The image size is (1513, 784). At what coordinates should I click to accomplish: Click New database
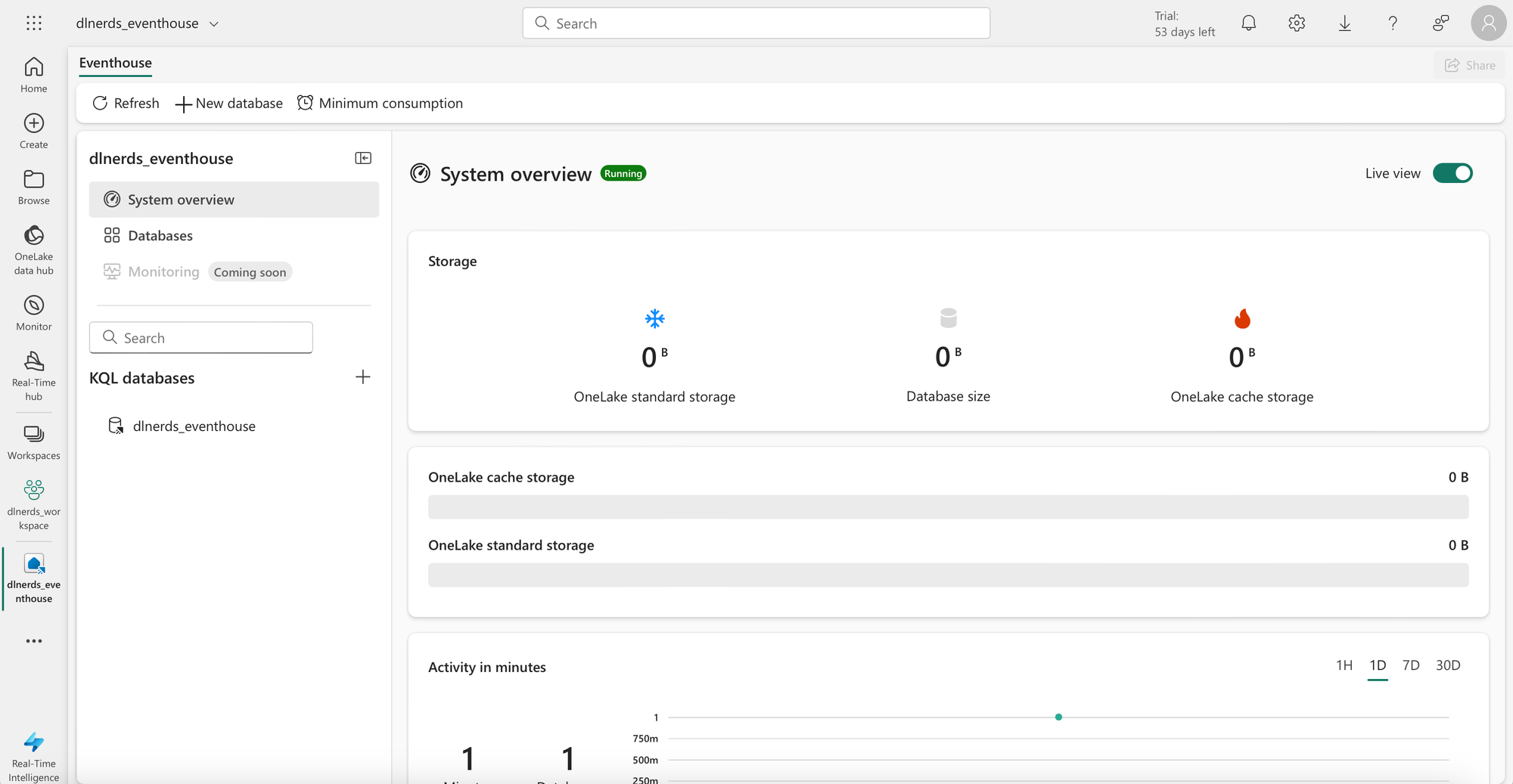click(229, 104)
